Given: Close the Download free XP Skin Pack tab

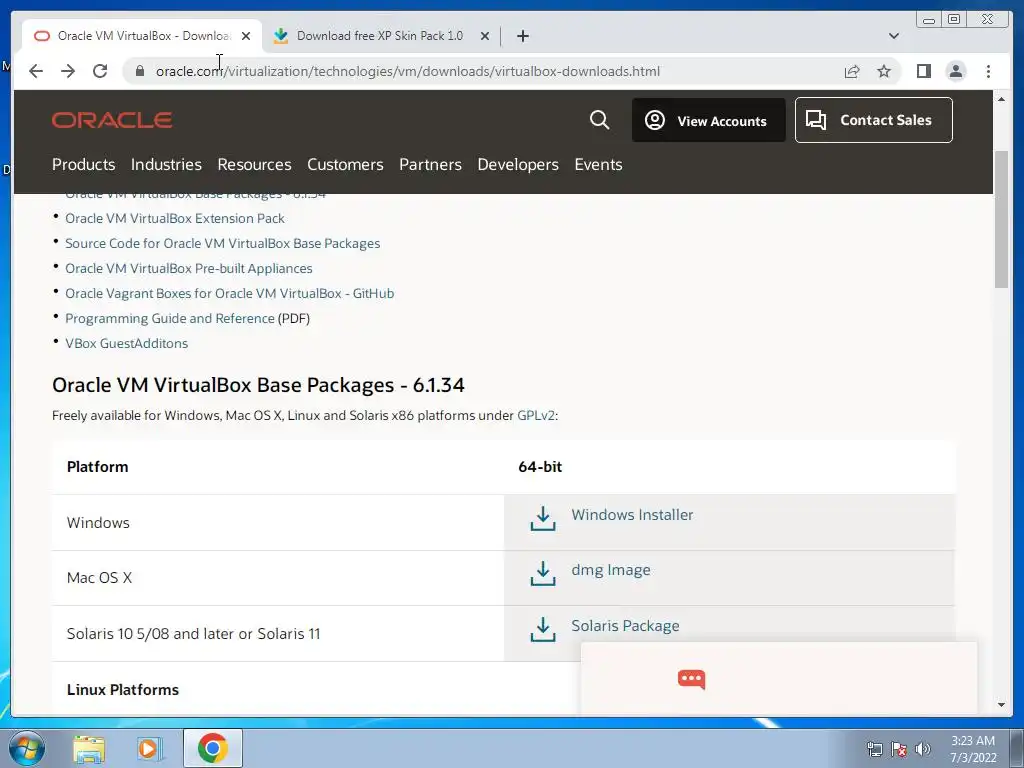Looking at the screenshot, I should [x=485, y=36].
